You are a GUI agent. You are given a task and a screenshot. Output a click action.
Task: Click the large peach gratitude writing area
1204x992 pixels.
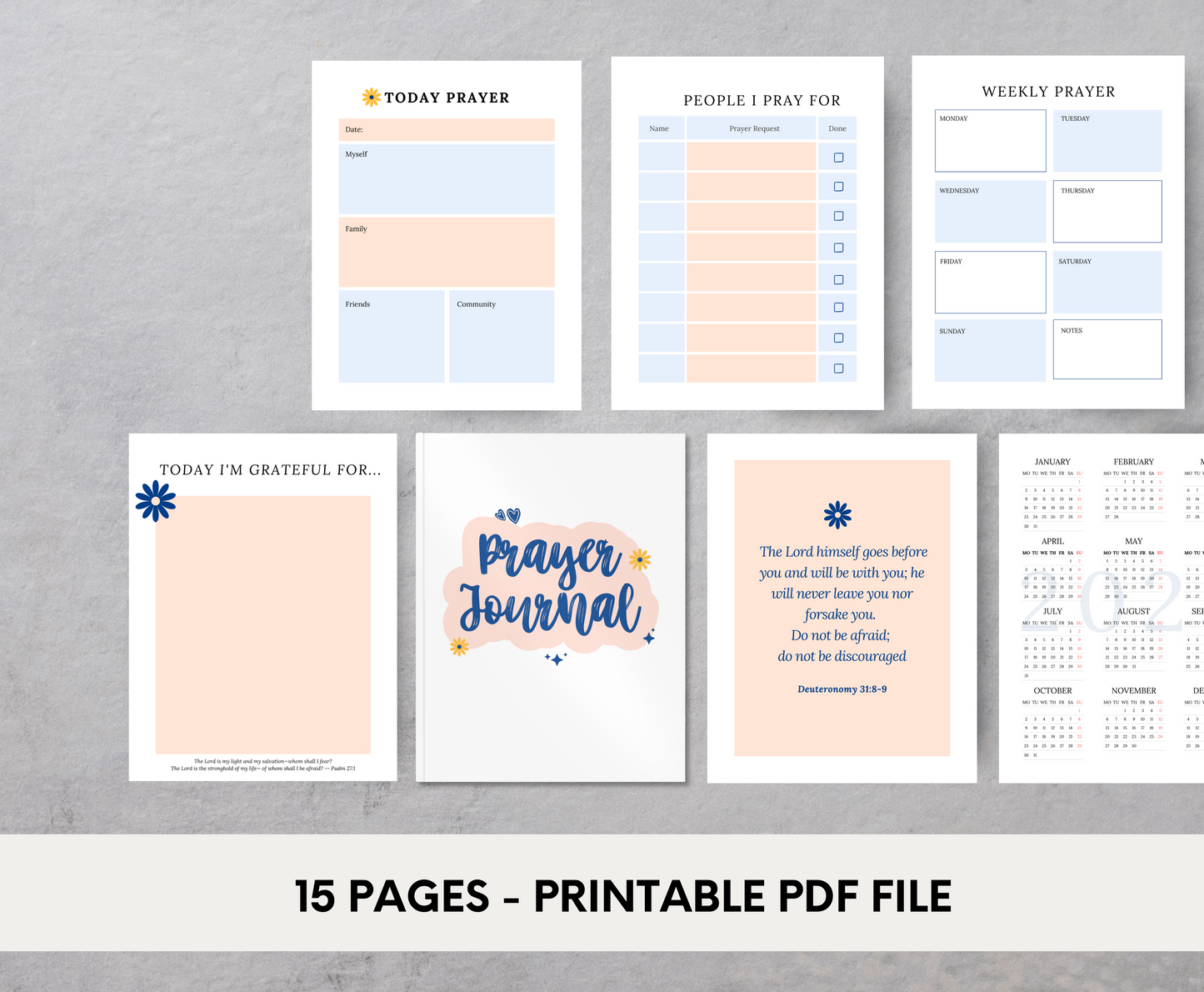pos(263,625)
